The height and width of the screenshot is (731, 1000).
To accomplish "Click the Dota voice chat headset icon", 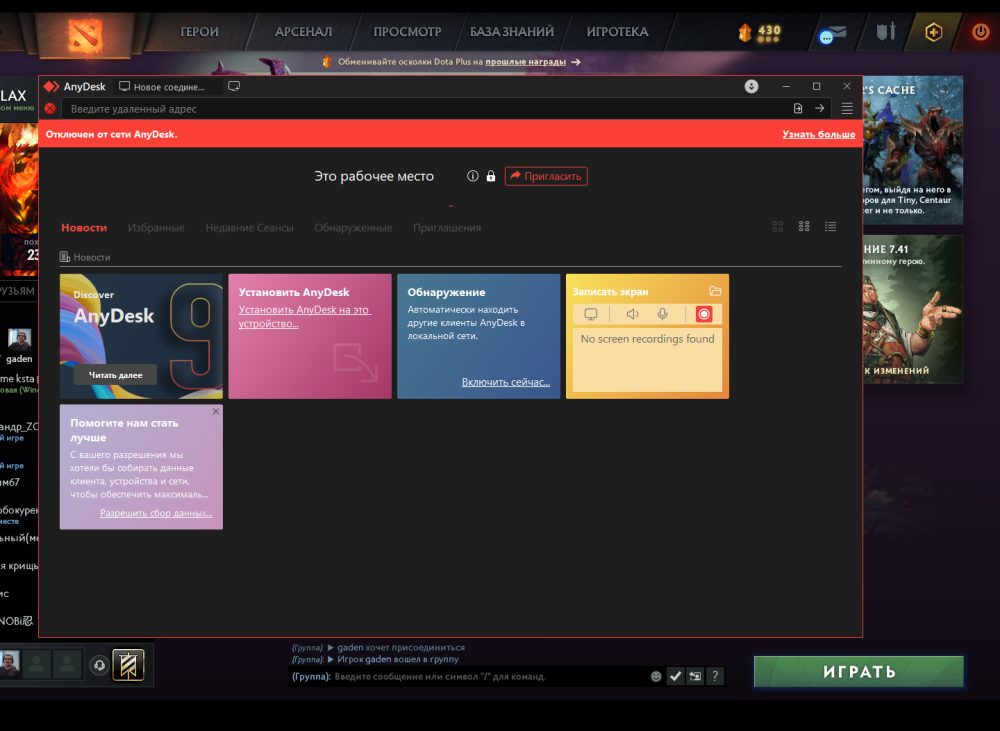I will 99,665.
